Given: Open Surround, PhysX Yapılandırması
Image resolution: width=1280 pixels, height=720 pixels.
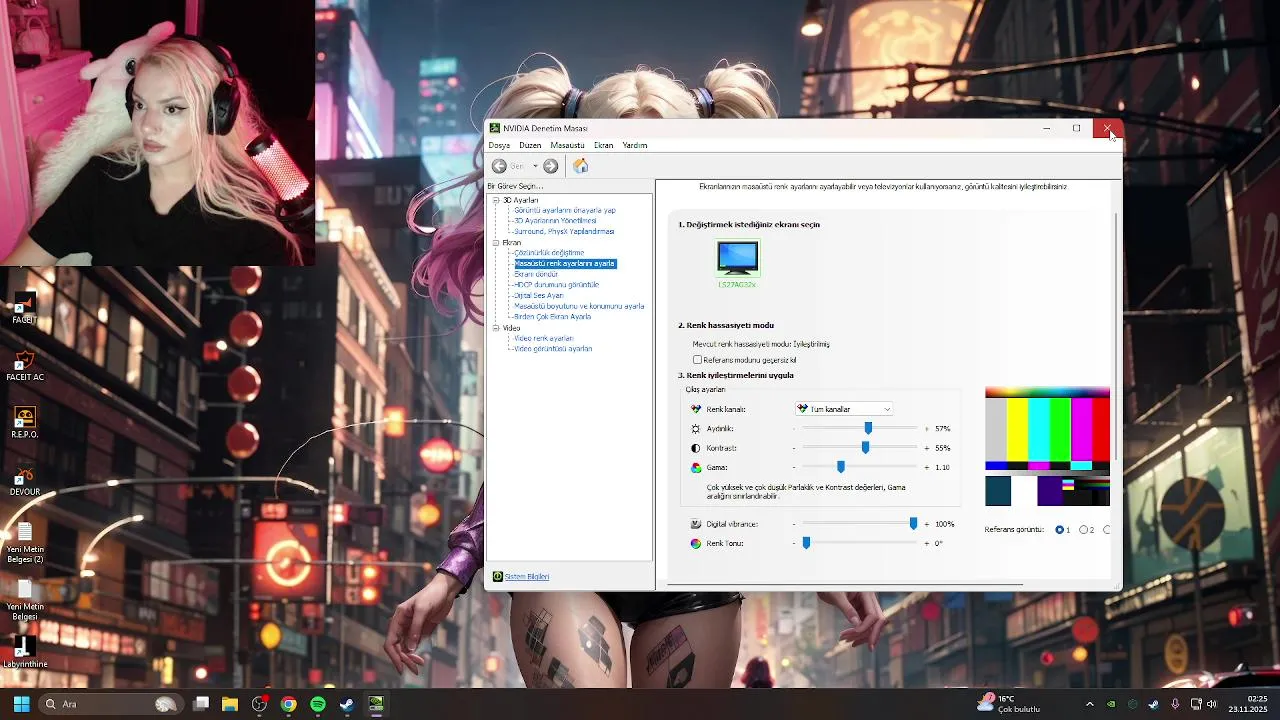Looking at the screenshot, I should [x=564, y=231].
